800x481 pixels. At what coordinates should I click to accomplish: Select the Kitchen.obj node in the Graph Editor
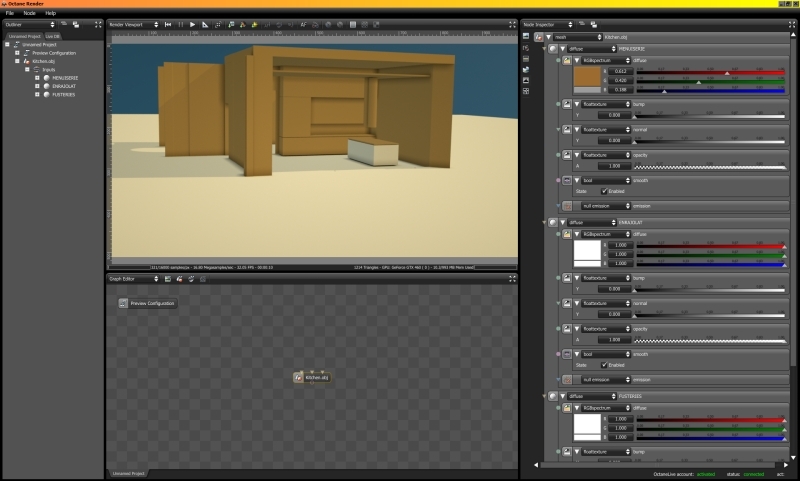pyautogui.click(x=312, y=377)
